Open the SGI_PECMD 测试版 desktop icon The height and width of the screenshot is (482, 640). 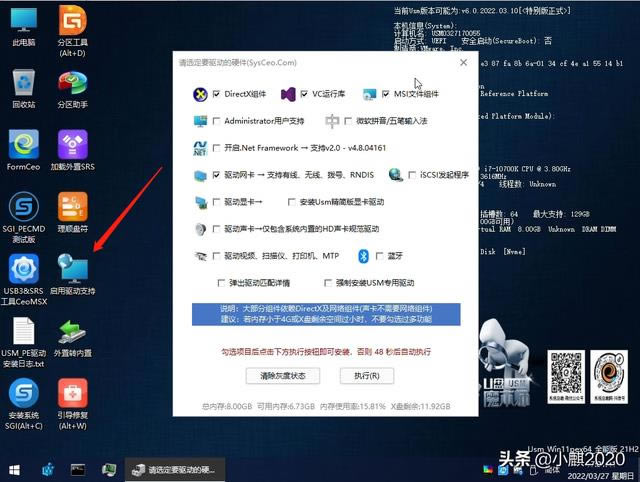(24, 218)
